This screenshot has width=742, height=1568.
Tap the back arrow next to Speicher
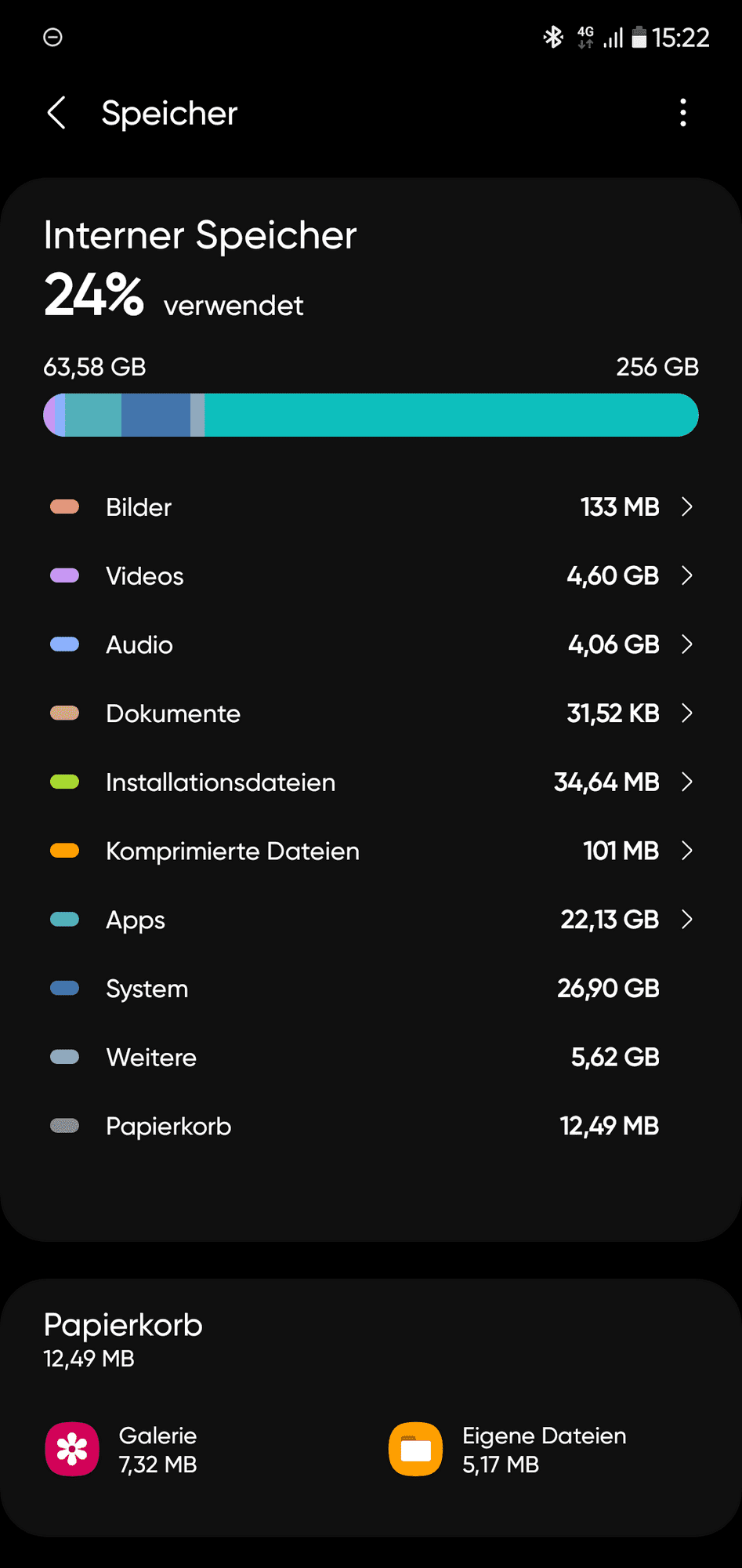click(x=56, y=113)
